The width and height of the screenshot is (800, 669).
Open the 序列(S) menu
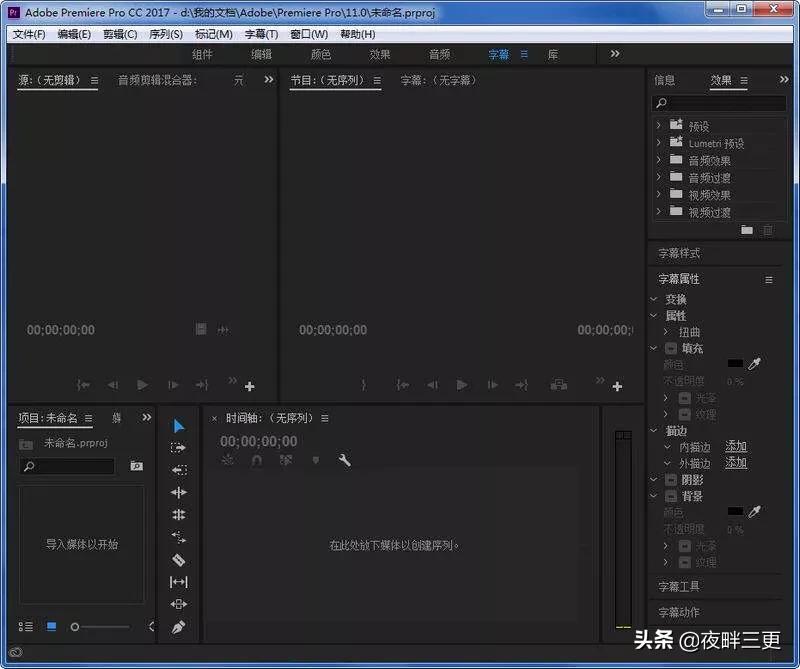tap(166, 34)
